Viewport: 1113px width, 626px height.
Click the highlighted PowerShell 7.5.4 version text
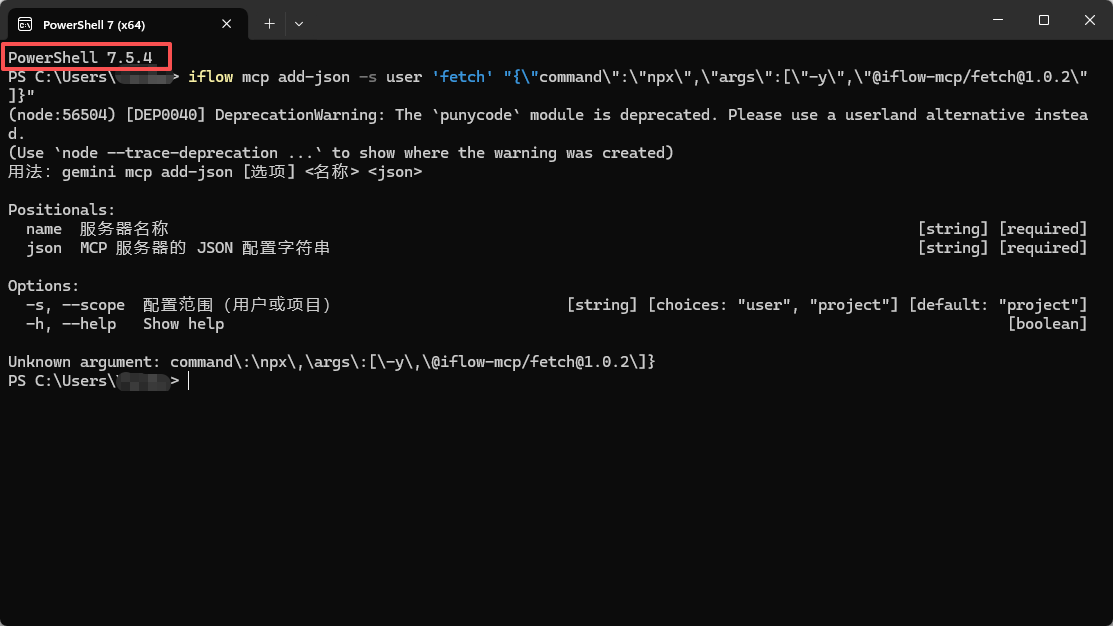[80, 58]
